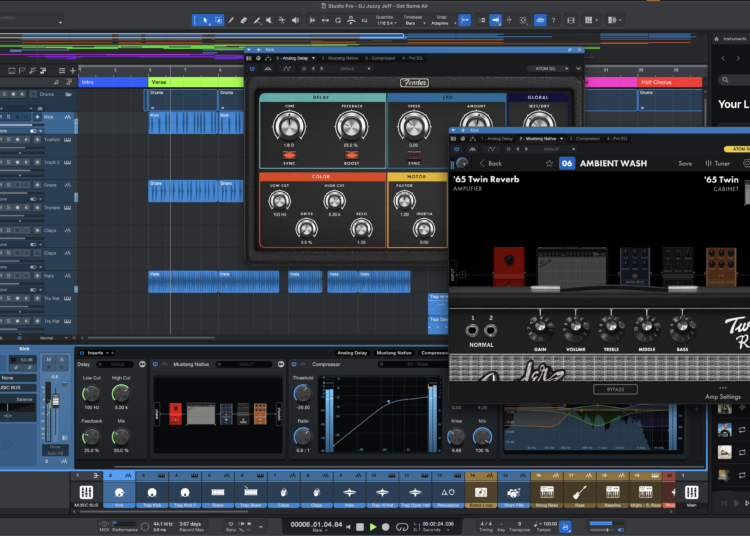Open the search icon in Instruments browser

click(726, 80)
